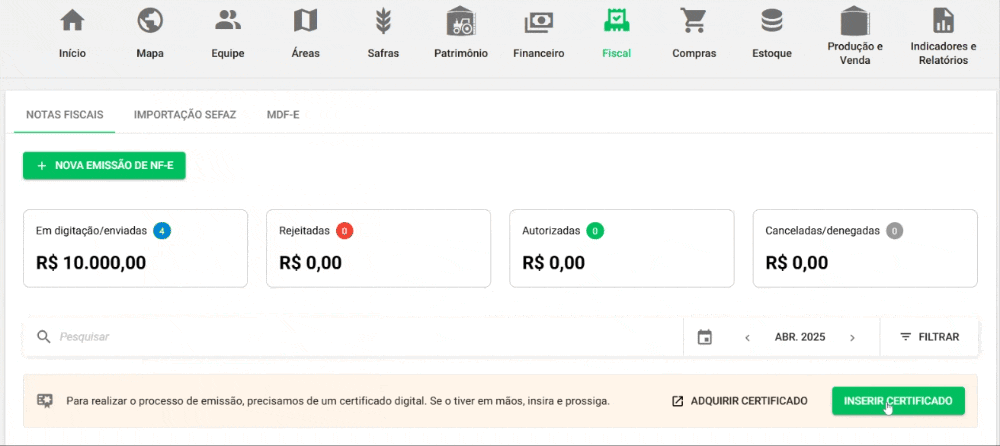
Task: Open the Estoque stack icon
Action: tap(772, 21)
